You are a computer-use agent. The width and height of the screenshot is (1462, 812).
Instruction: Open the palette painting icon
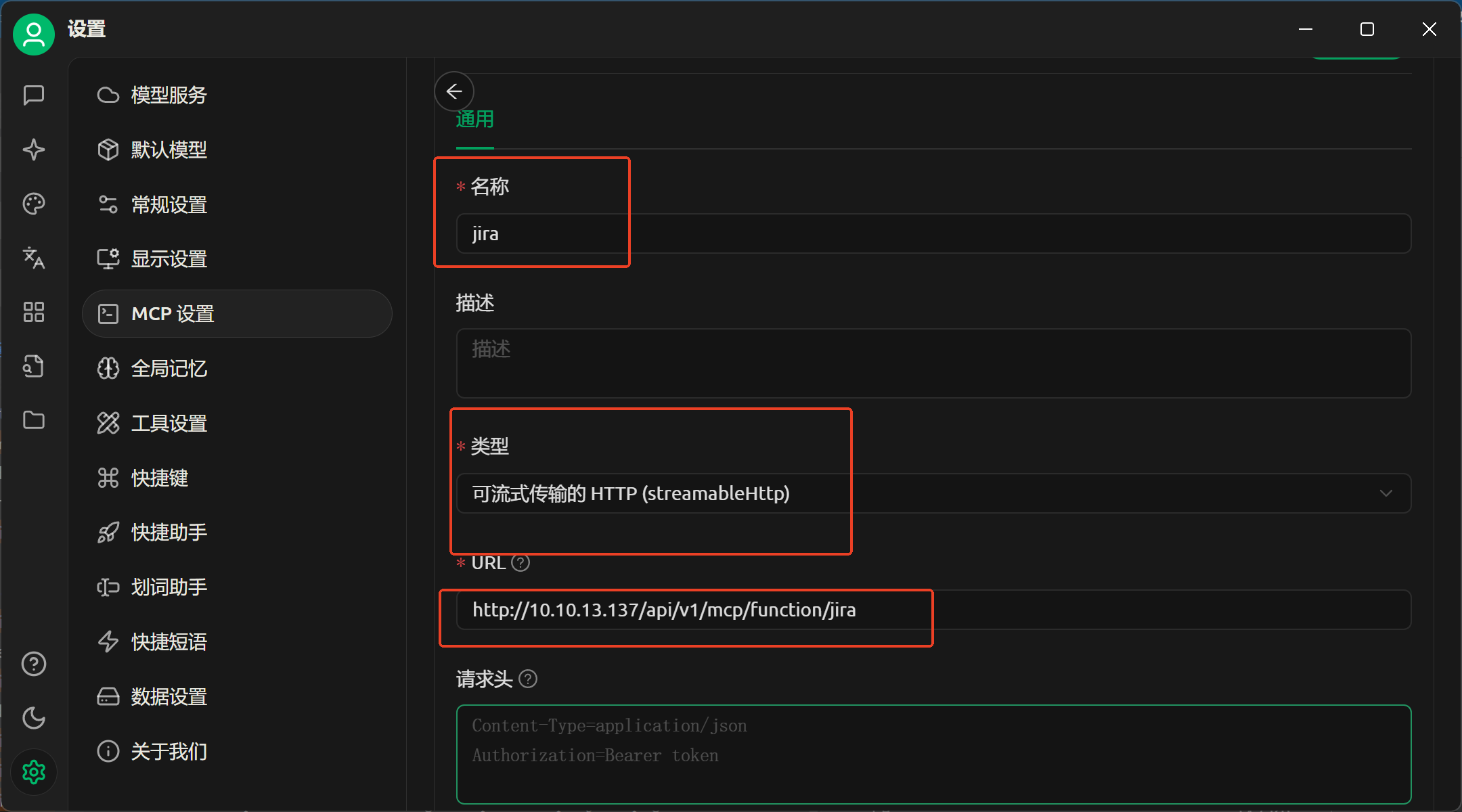(33, 204)
